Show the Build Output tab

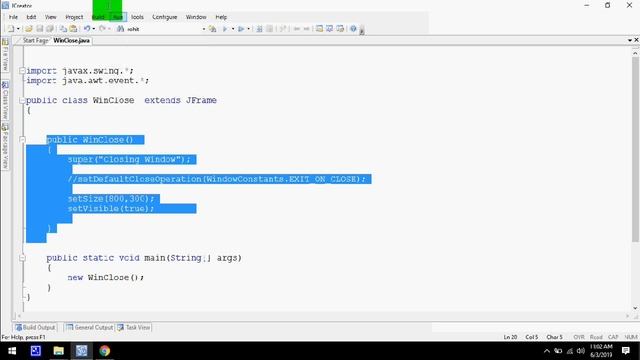coord(35,327)
